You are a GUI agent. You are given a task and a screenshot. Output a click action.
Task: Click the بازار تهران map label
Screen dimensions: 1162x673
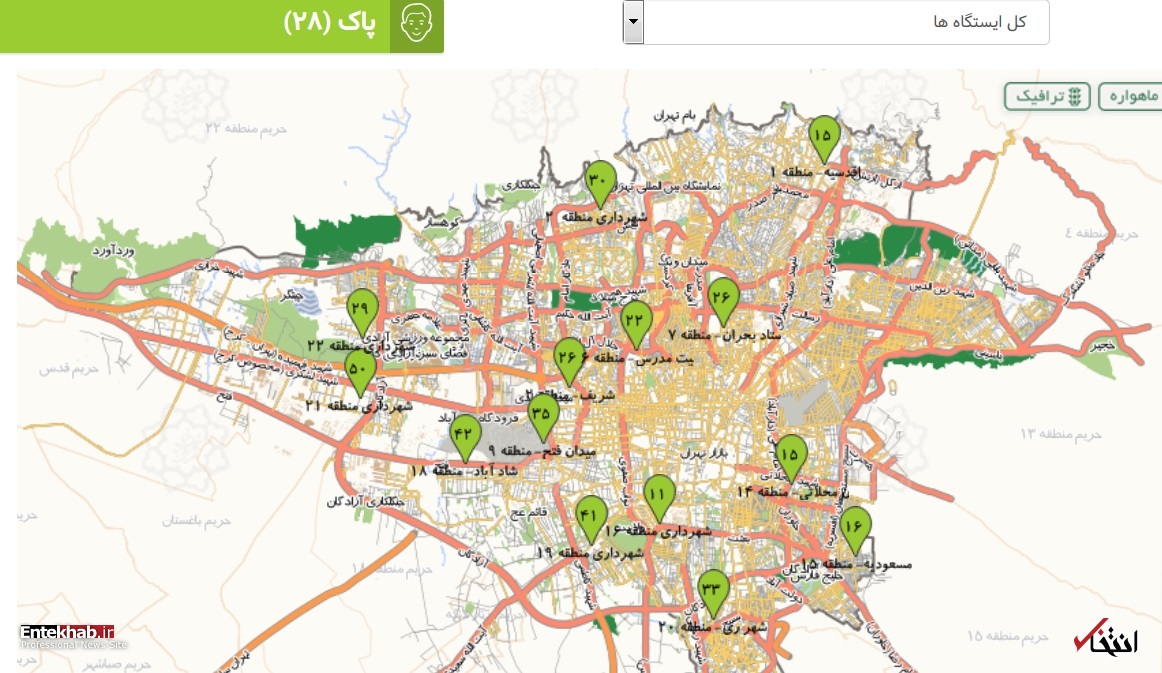pyautogui.click(x=705, y=452)
